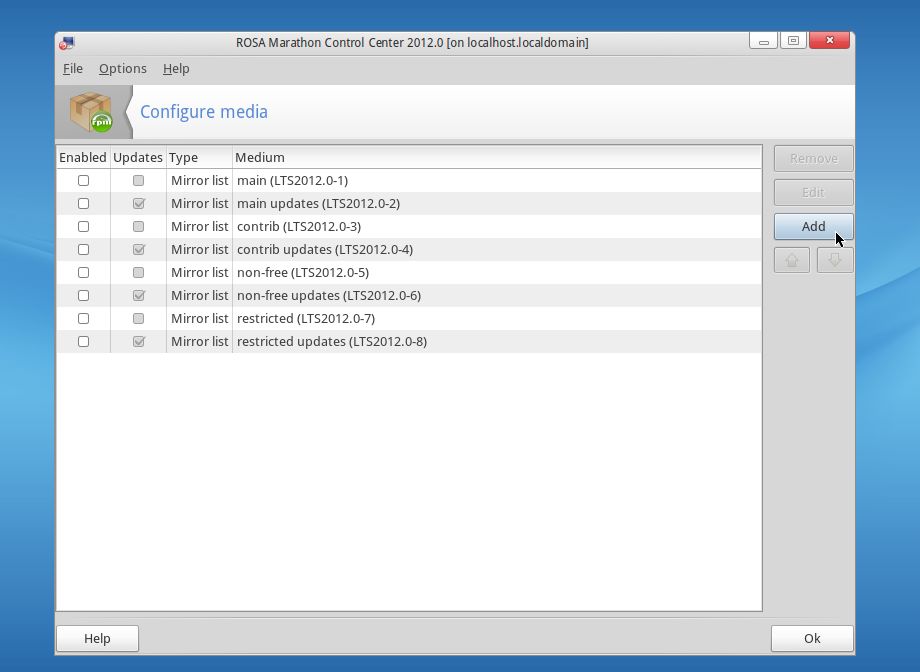Viewport: 920px width, 672px height.
Task: Click Mirror list type of restricted updates row
Action: tap(199, 342)
